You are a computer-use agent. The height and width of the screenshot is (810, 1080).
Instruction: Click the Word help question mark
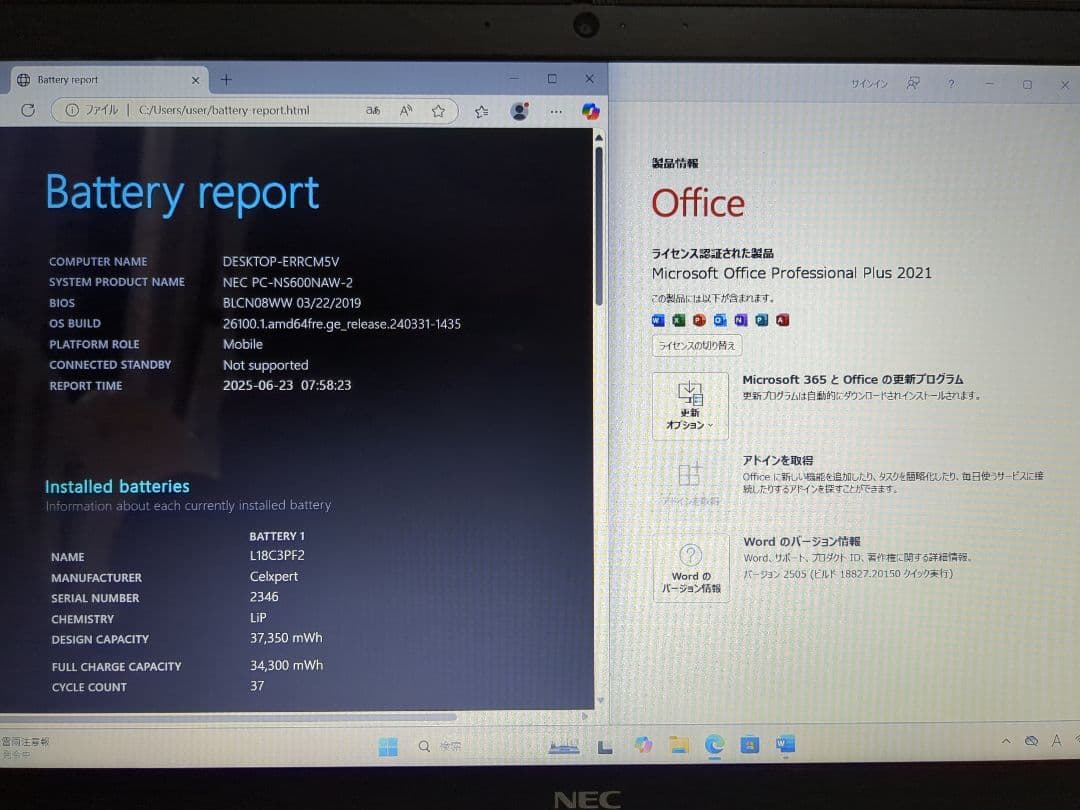(x=951, y=84)
